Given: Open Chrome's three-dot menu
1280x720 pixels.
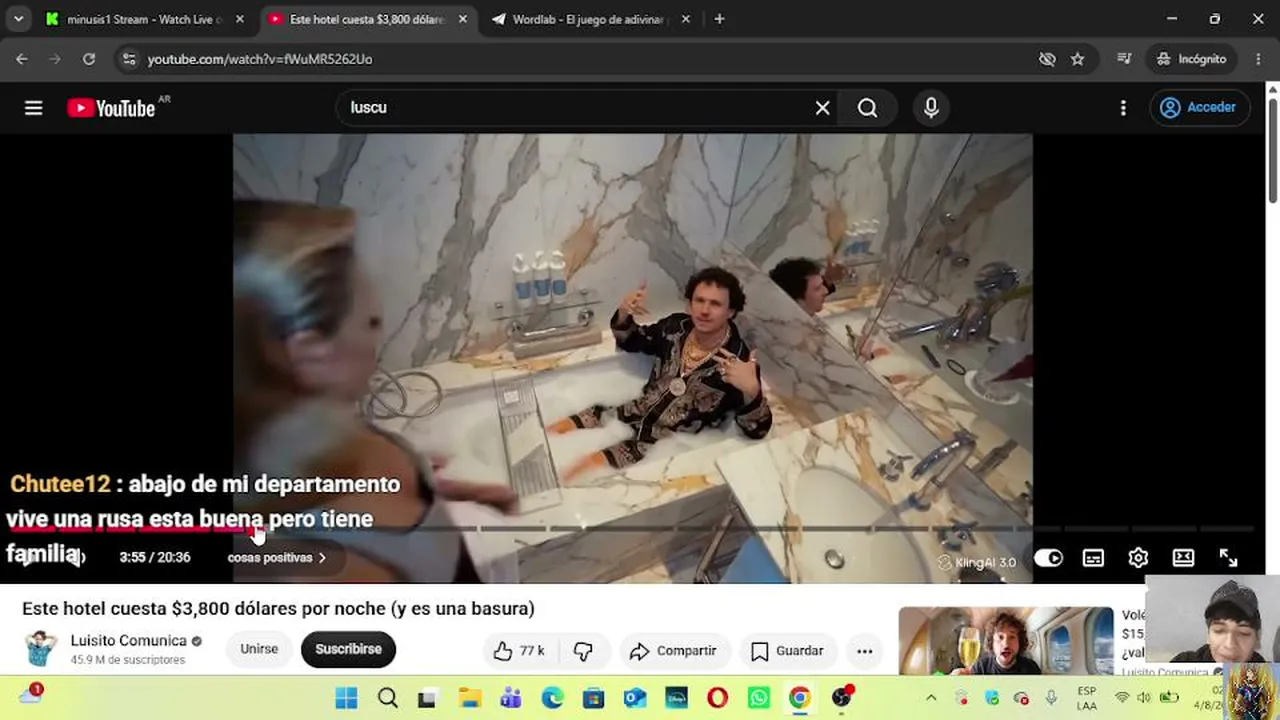Looking at the screenshot, I should 1258,59.
